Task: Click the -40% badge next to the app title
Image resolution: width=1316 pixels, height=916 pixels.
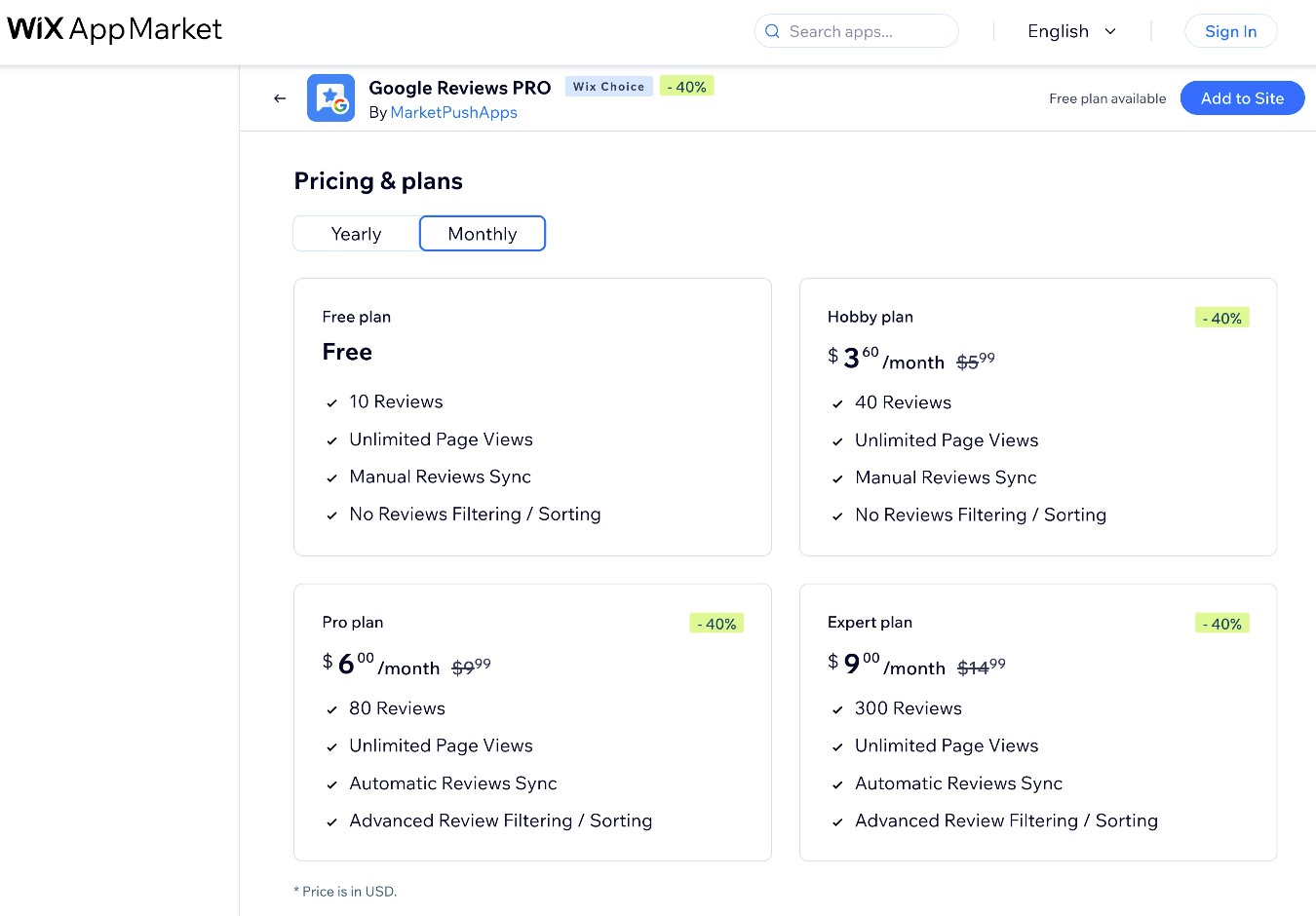Action: click(687, 86)
